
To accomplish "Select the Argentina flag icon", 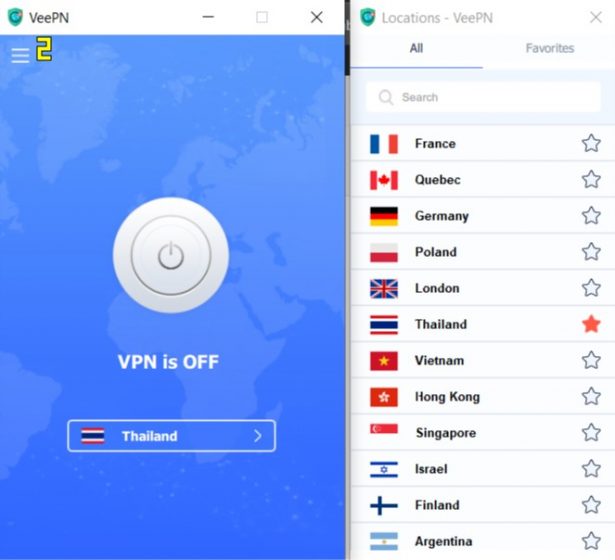I will coord(384,541).
